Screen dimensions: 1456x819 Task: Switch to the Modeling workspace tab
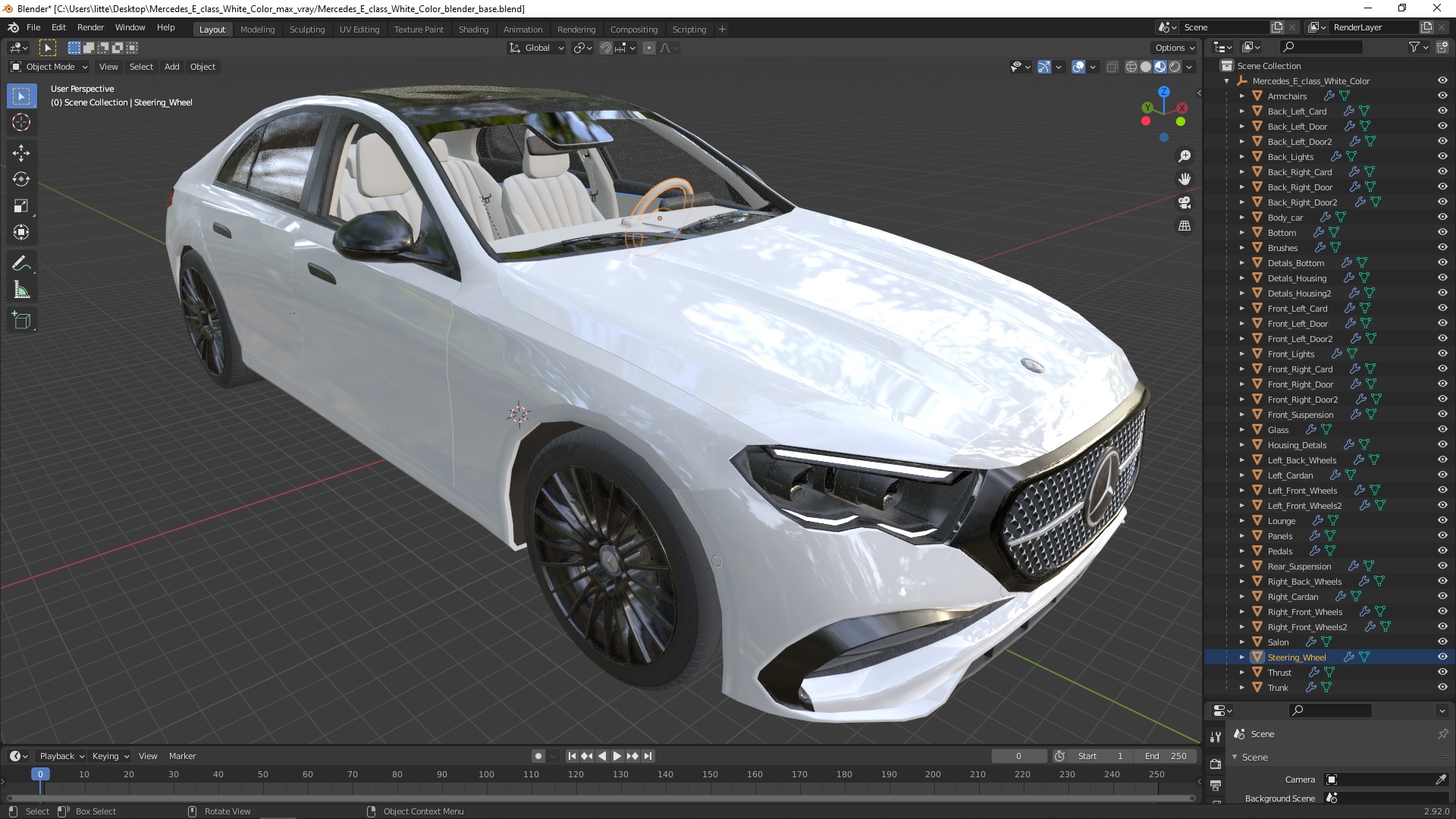coord(257,30)
